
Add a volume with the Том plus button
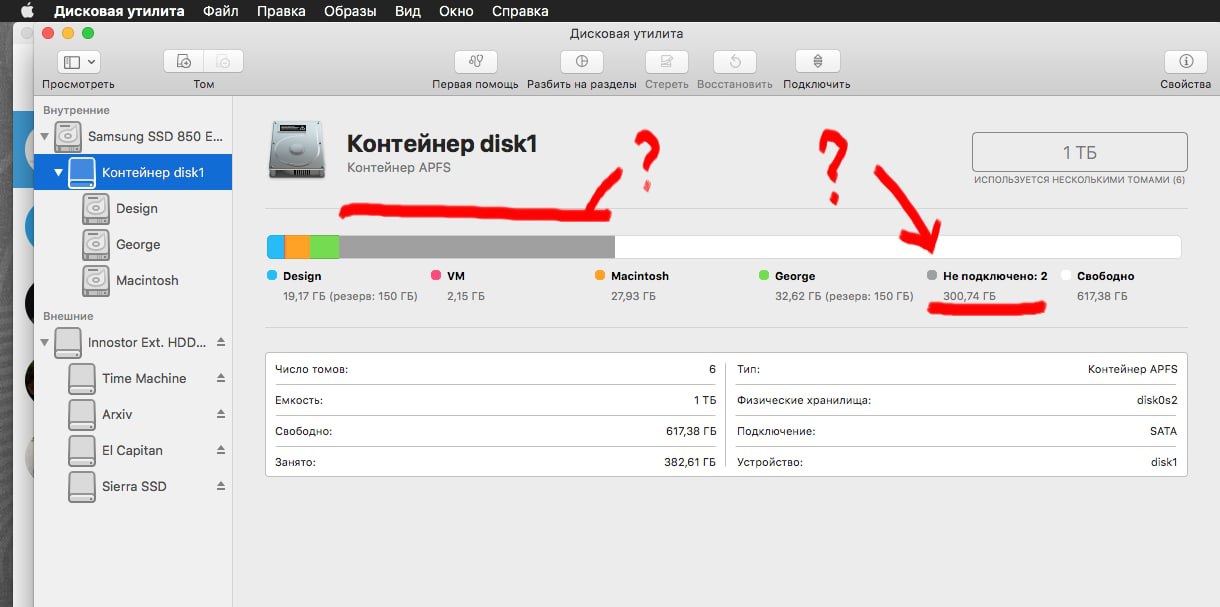(184, 61)
